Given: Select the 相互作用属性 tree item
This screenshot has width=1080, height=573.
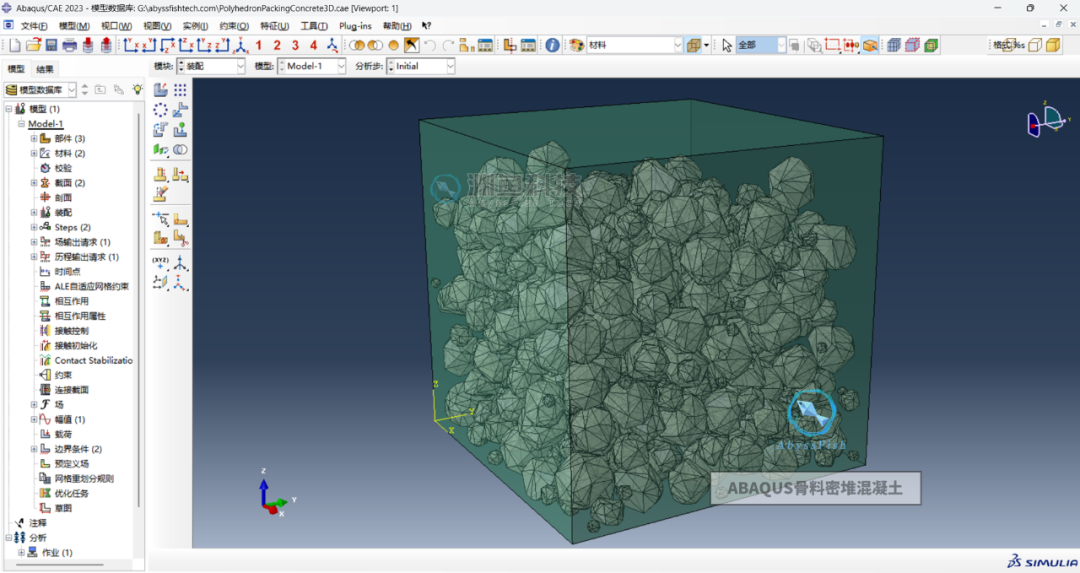Looking at the screenshot, I should pos(80,316).
